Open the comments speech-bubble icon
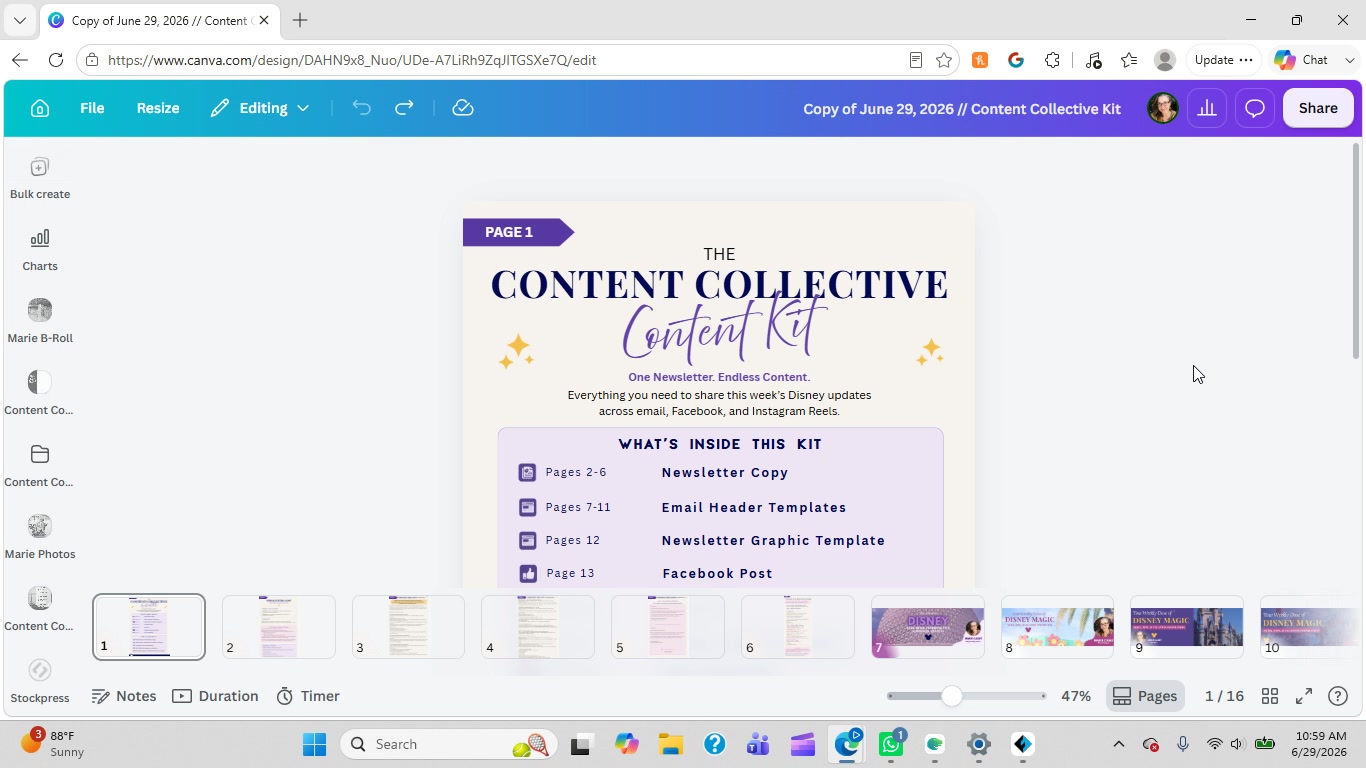 (1255, 108)
